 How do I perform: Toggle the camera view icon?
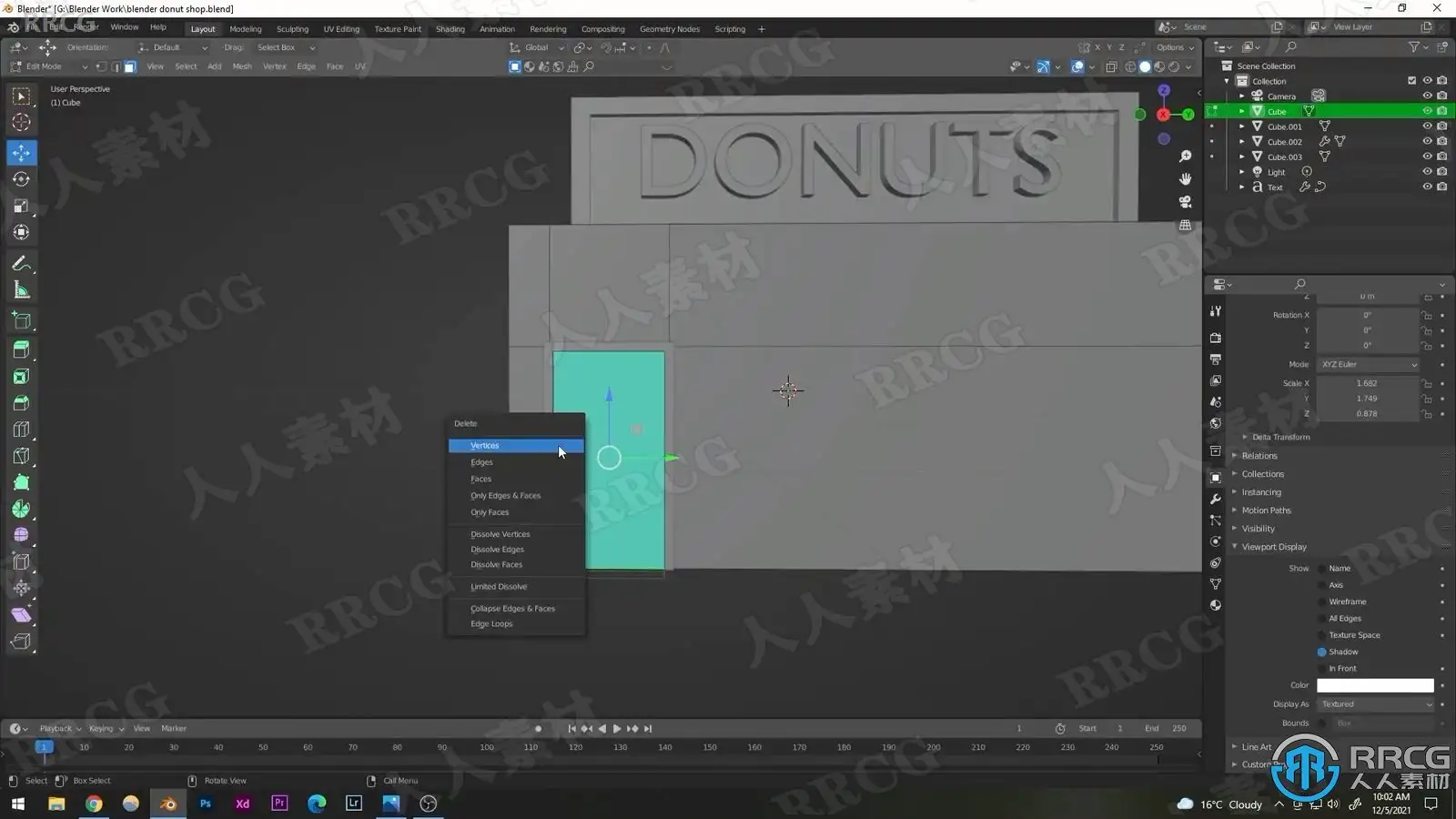[x=1185, y=202]
